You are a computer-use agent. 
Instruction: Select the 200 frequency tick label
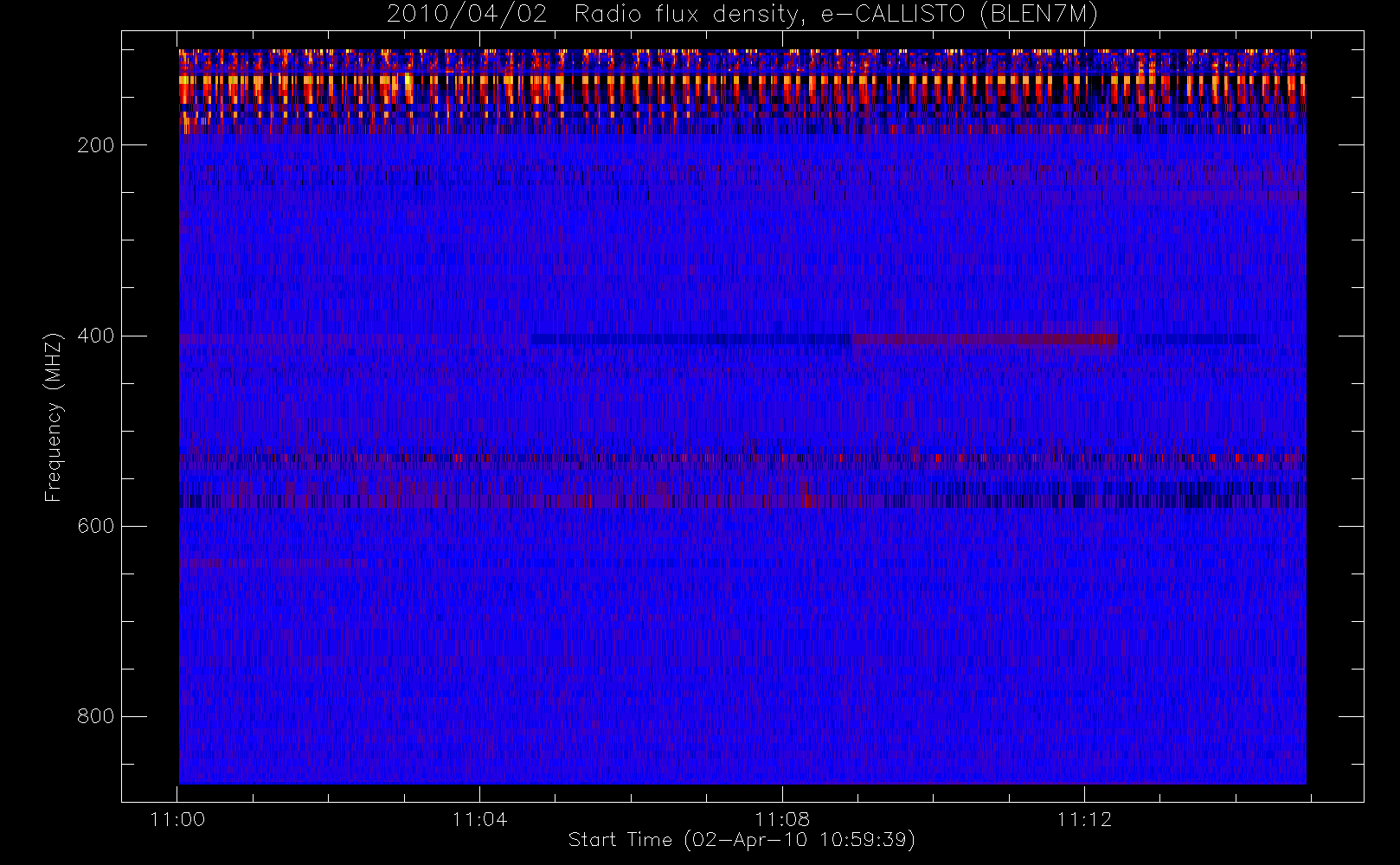95,145
